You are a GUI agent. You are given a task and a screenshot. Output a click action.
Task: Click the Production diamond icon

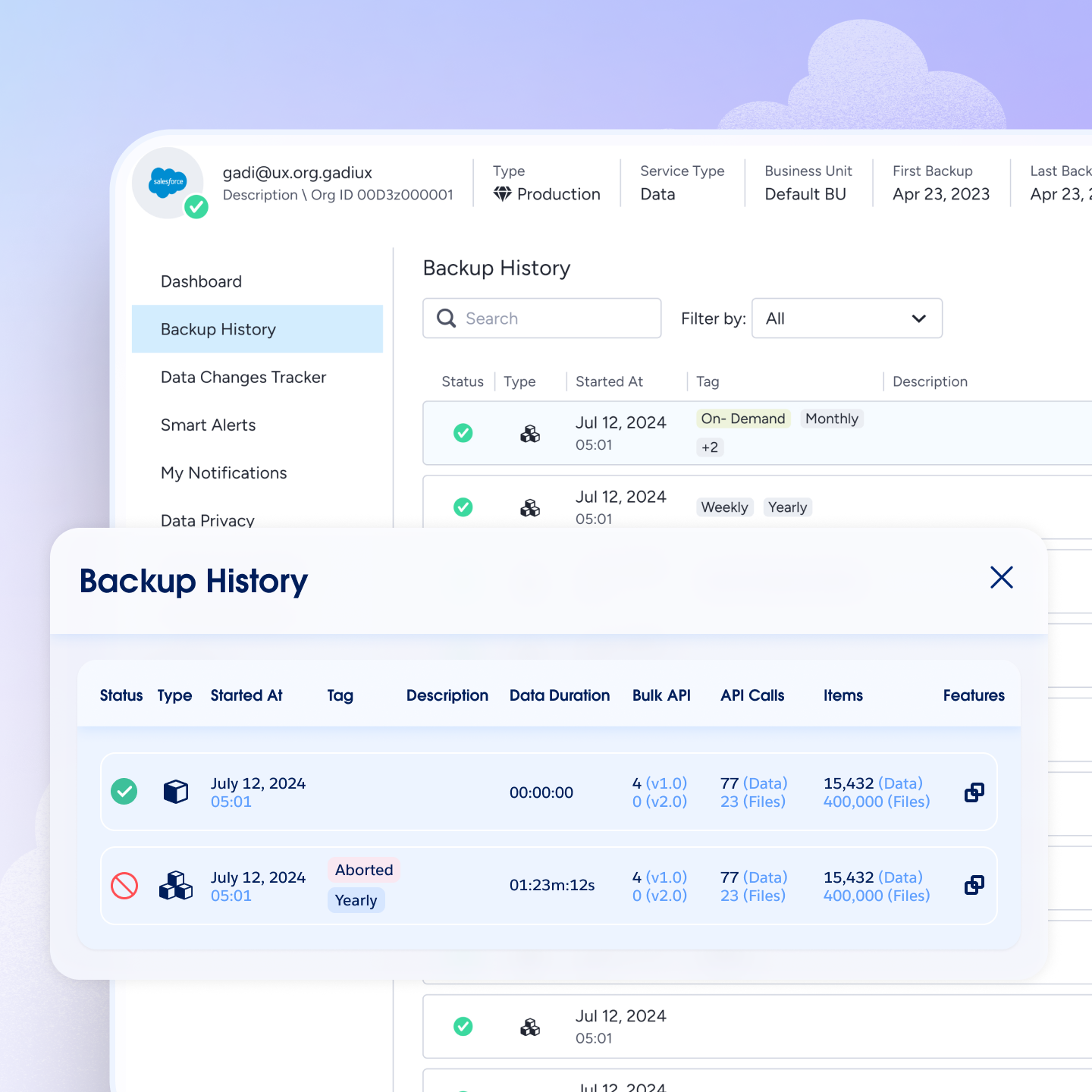[501, 194]
